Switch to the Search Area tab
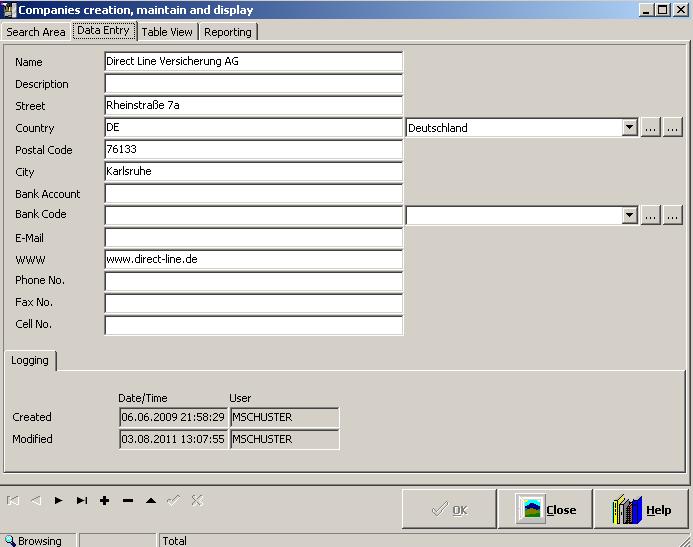Image resolution: width=693 pixels, height=547 pixels. [36, 32]
